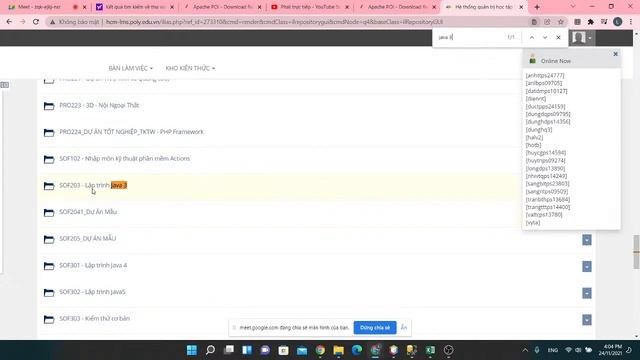640x360 pixels.
Task: Open File Explorer from taskbar
Action: (x=338, y=350)
